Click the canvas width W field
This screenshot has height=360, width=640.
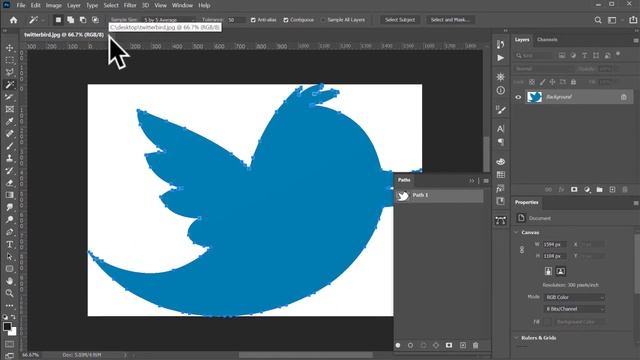point(554,244)
